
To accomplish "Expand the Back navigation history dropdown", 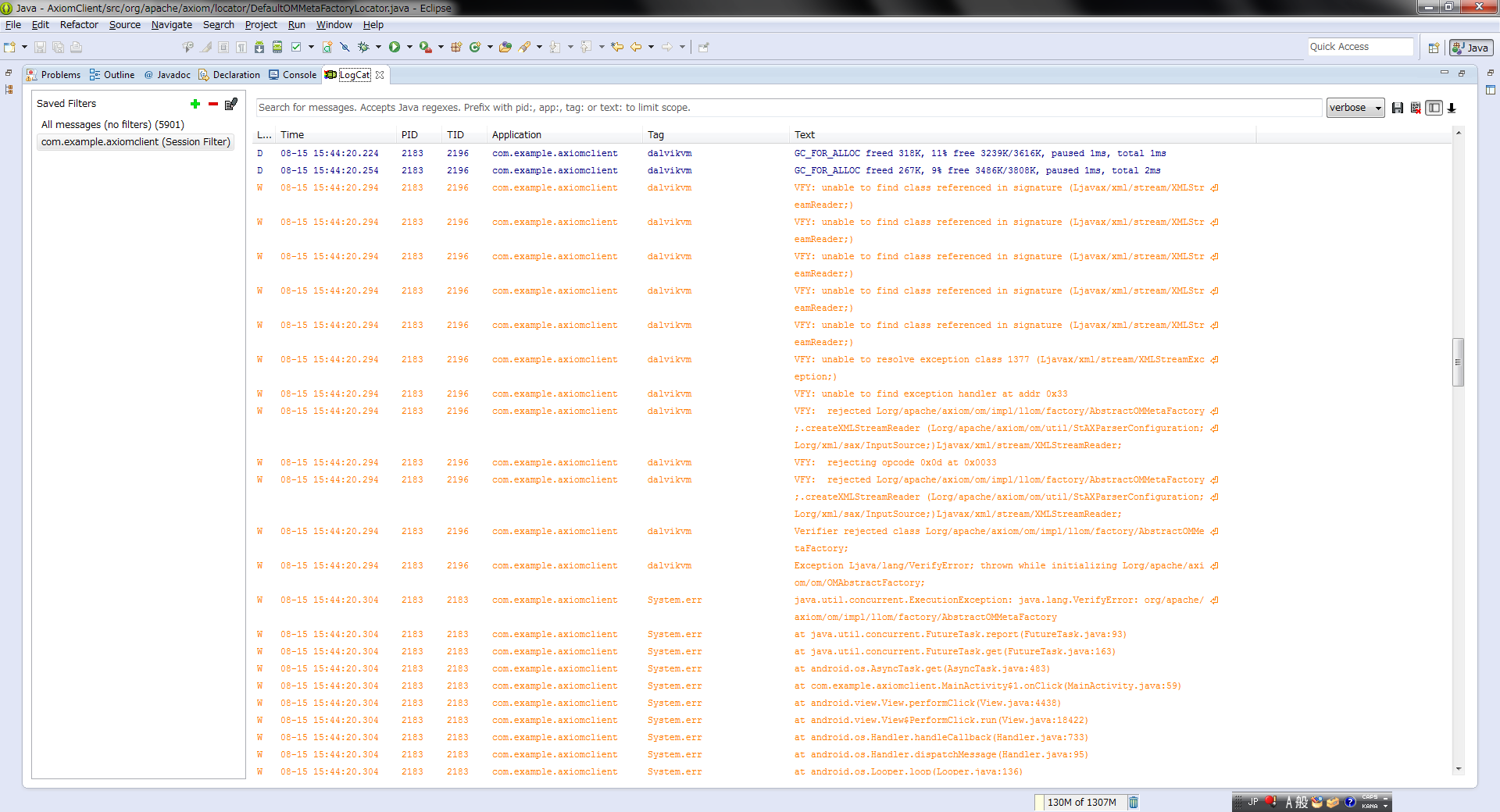I will tap(651, 47).
